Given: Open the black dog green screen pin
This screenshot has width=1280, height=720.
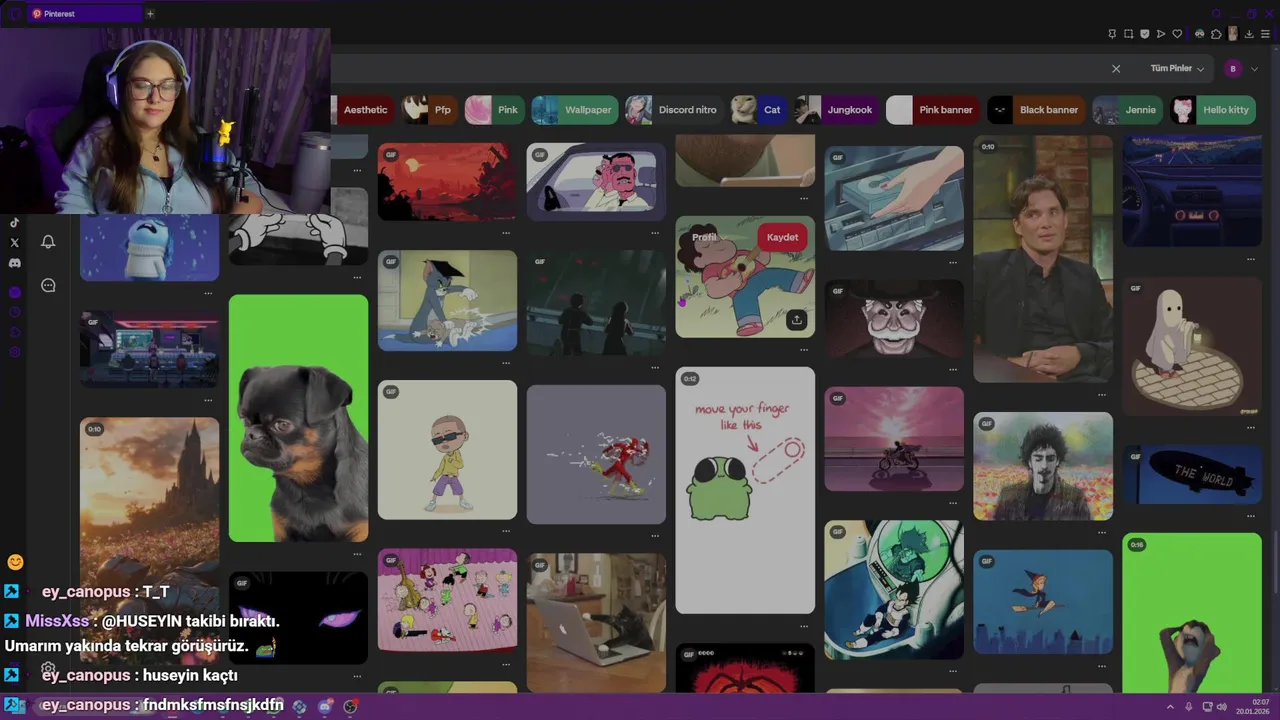Looking at the screenshot, I should pos(298,418).
